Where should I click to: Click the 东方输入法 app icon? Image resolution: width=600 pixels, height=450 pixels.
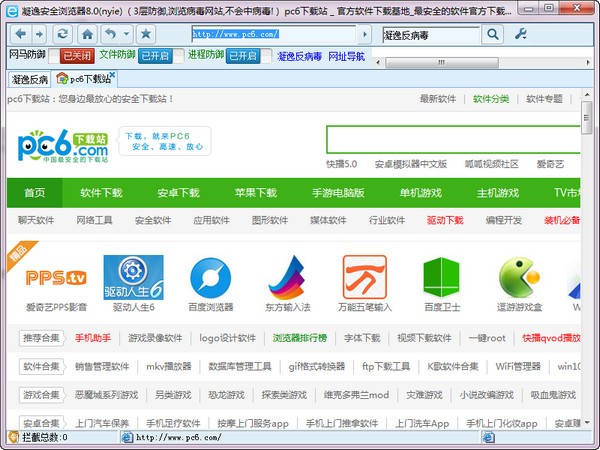tap(287, 278)
